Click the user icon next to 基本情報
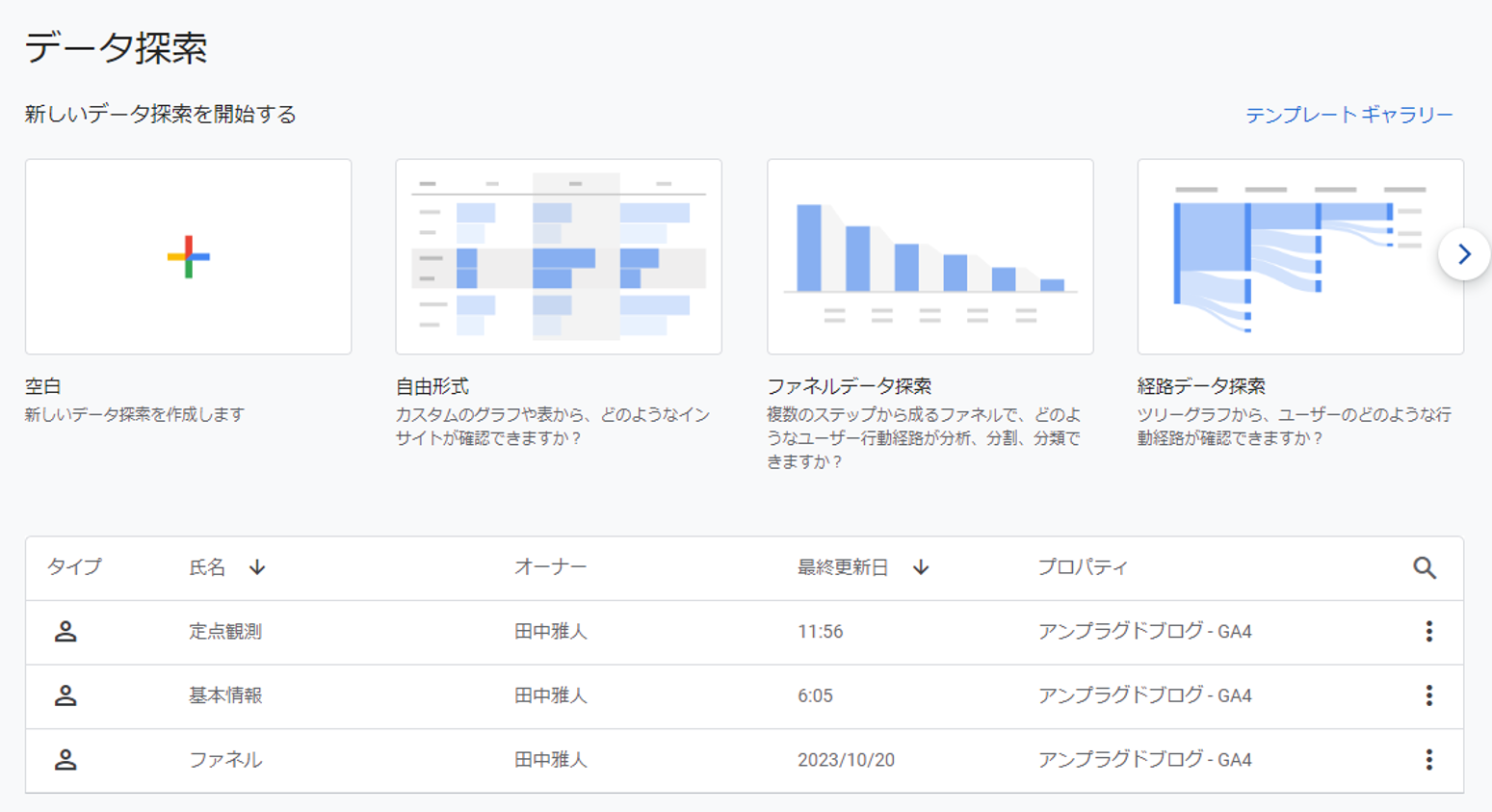The image size is (1492, 812). pos(65,694)
